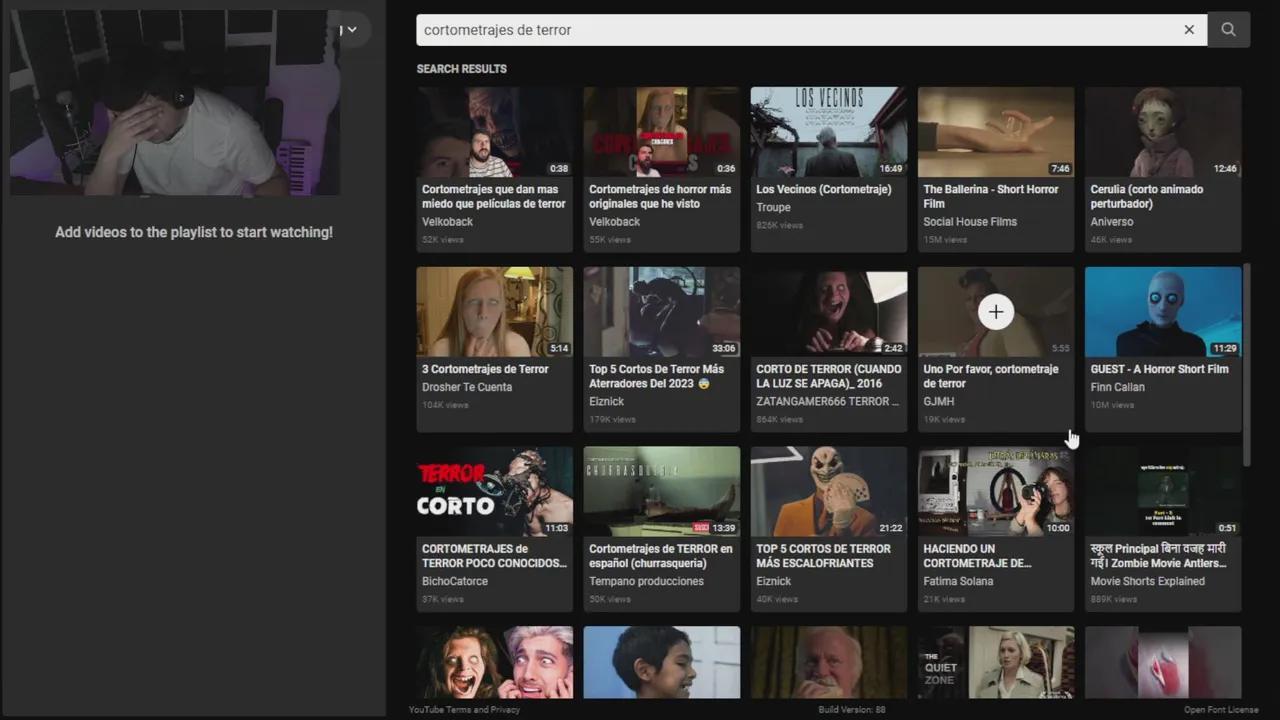This screenshot has width=1280, height=720.
Task: Click 'Cortometrajes que dan mas miedo' video title
Action: [494, 196]
